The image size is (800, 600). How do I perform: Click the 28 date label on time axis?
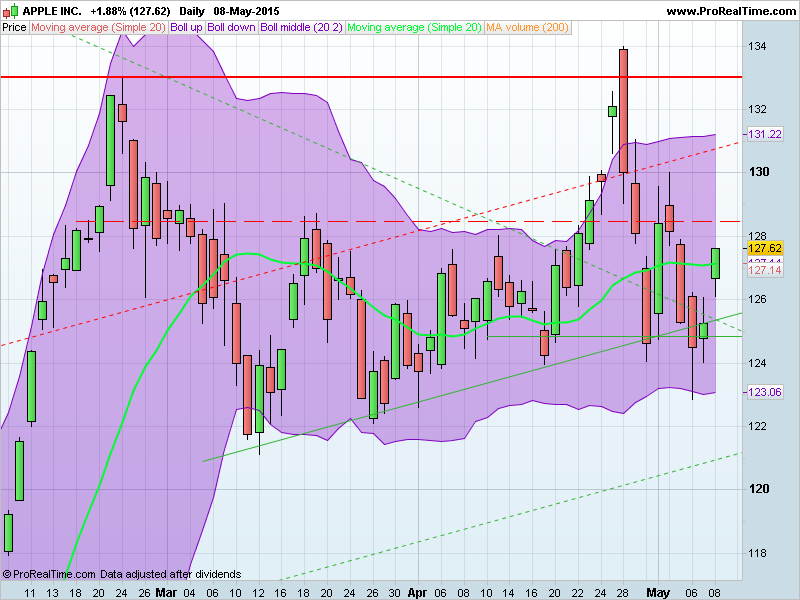click(x=622, y=593)
